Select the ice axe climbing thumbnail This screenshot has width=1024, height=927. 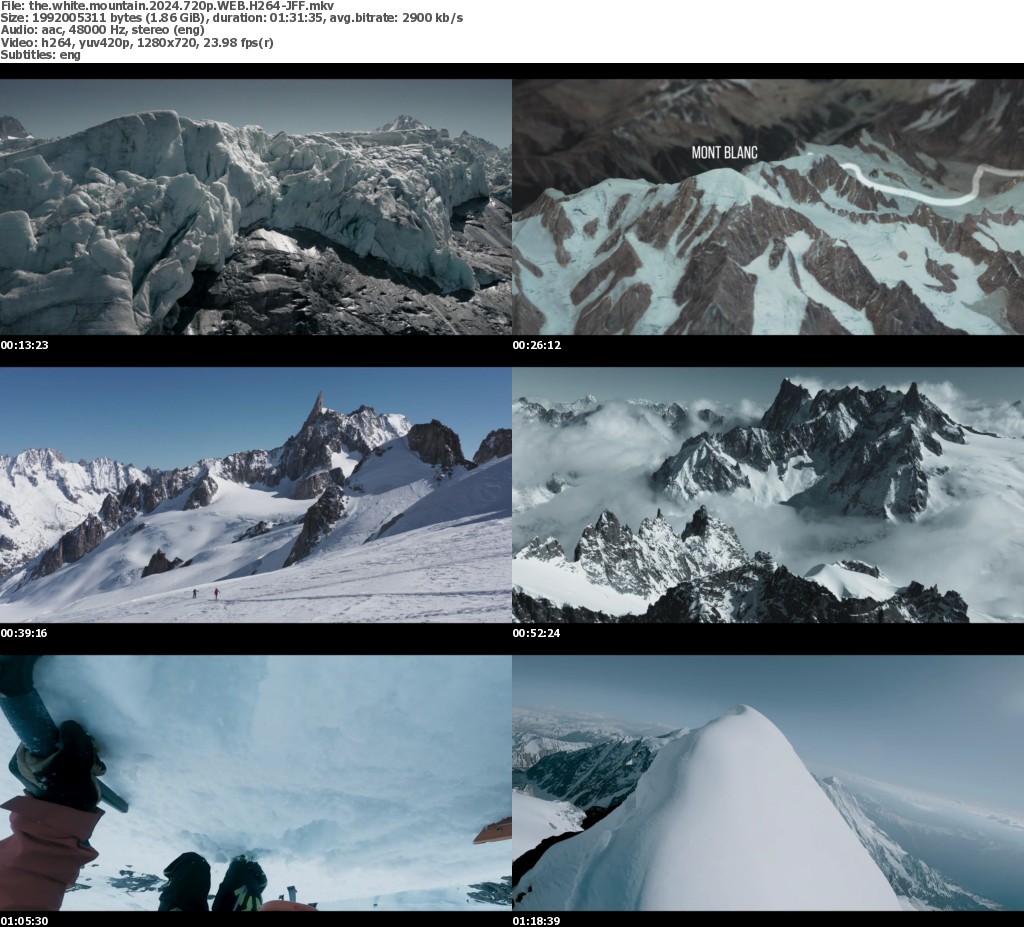tap(255, 783)
